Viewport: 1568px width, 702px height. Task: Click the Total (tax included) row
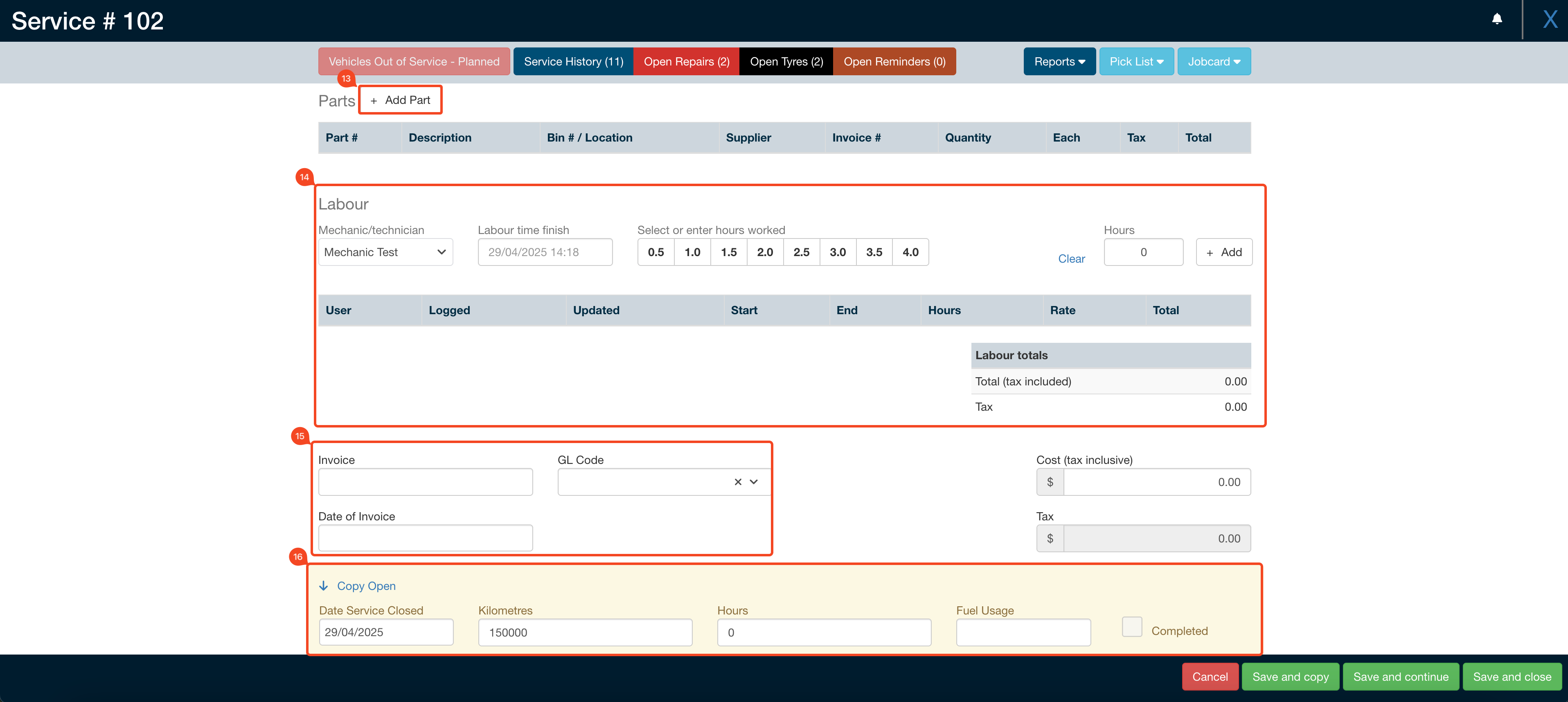[1111, 381]
